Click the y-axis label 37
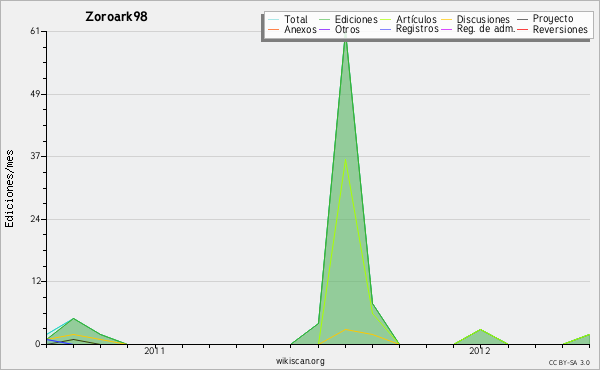This screenshot has height=370, width=600. [x=35, y=156]
